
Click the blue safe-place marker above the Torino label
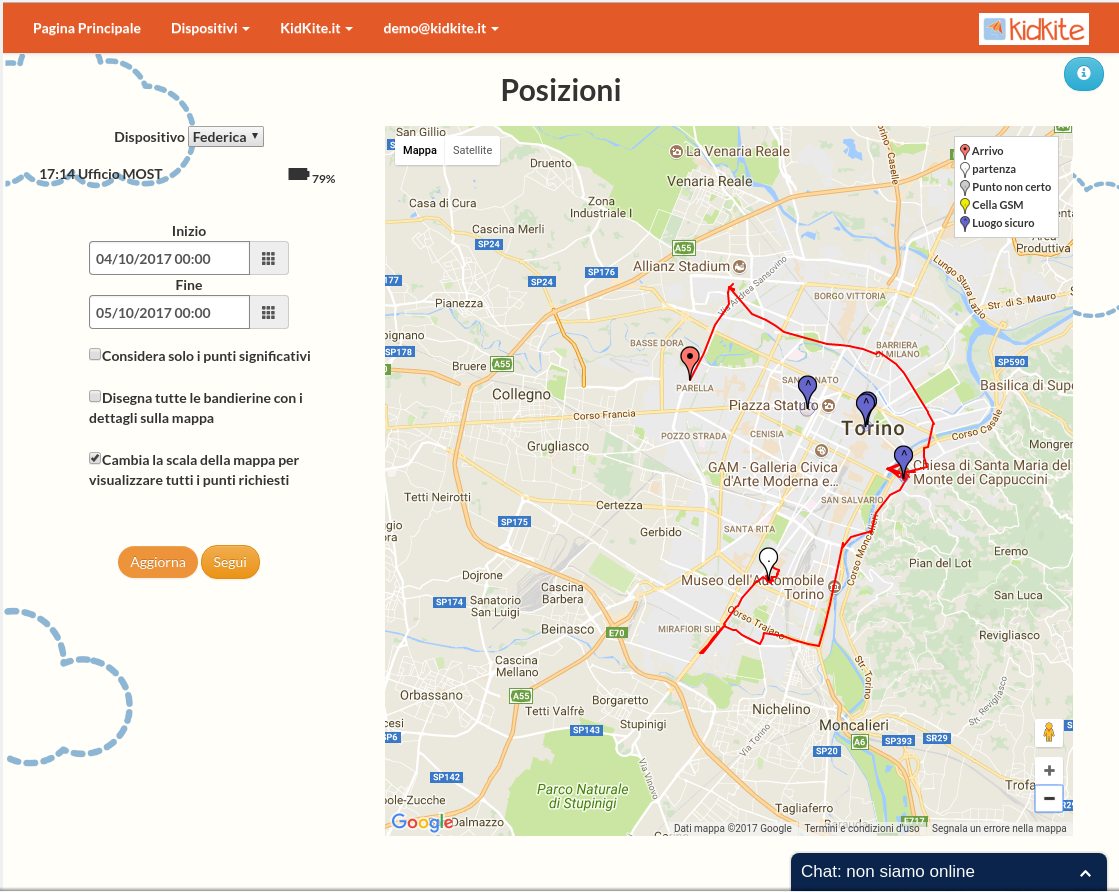[866, 407]
